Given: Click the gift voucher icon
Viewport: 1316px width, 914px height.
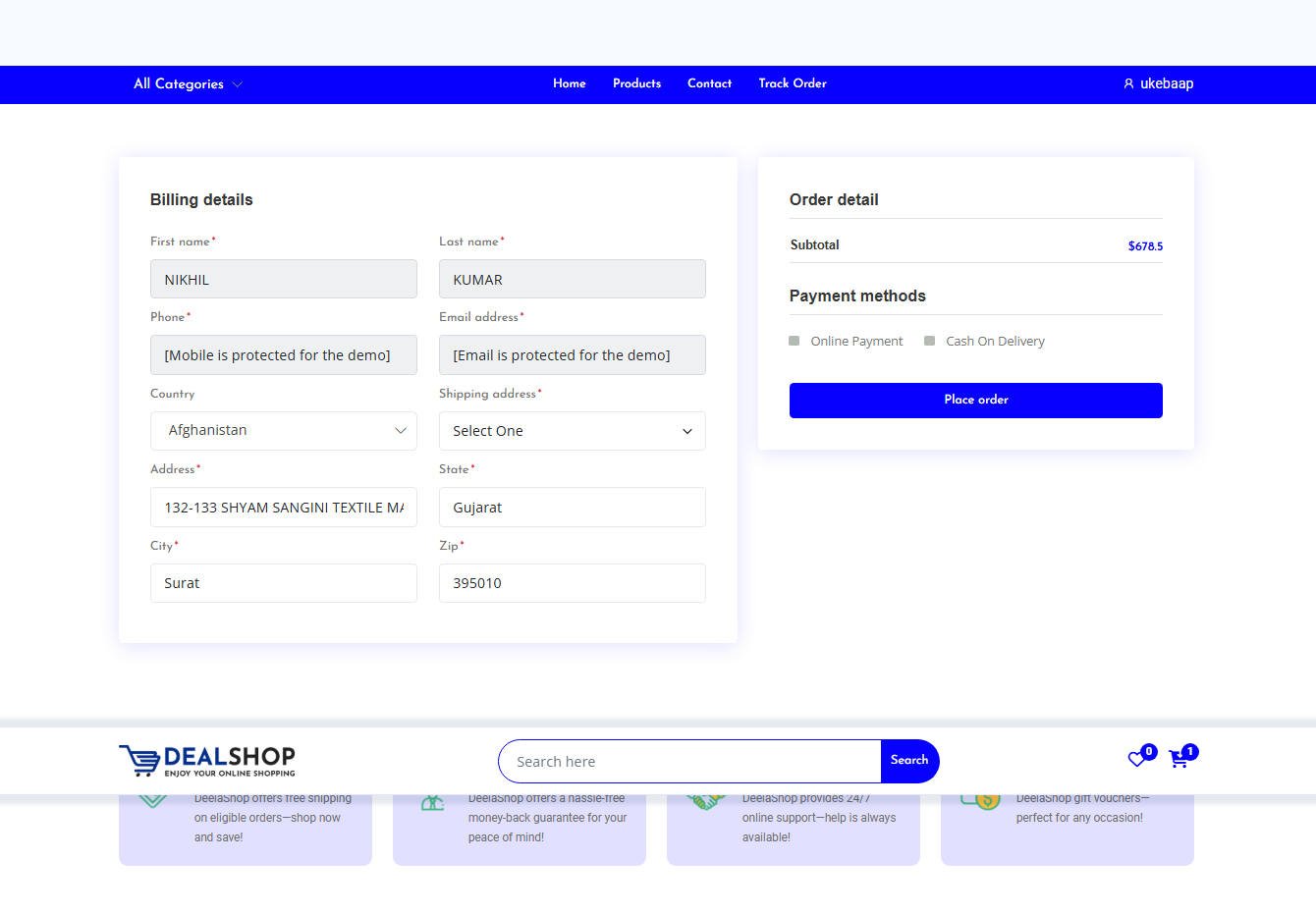Looking at the screenshot, I should click(979, 801).
